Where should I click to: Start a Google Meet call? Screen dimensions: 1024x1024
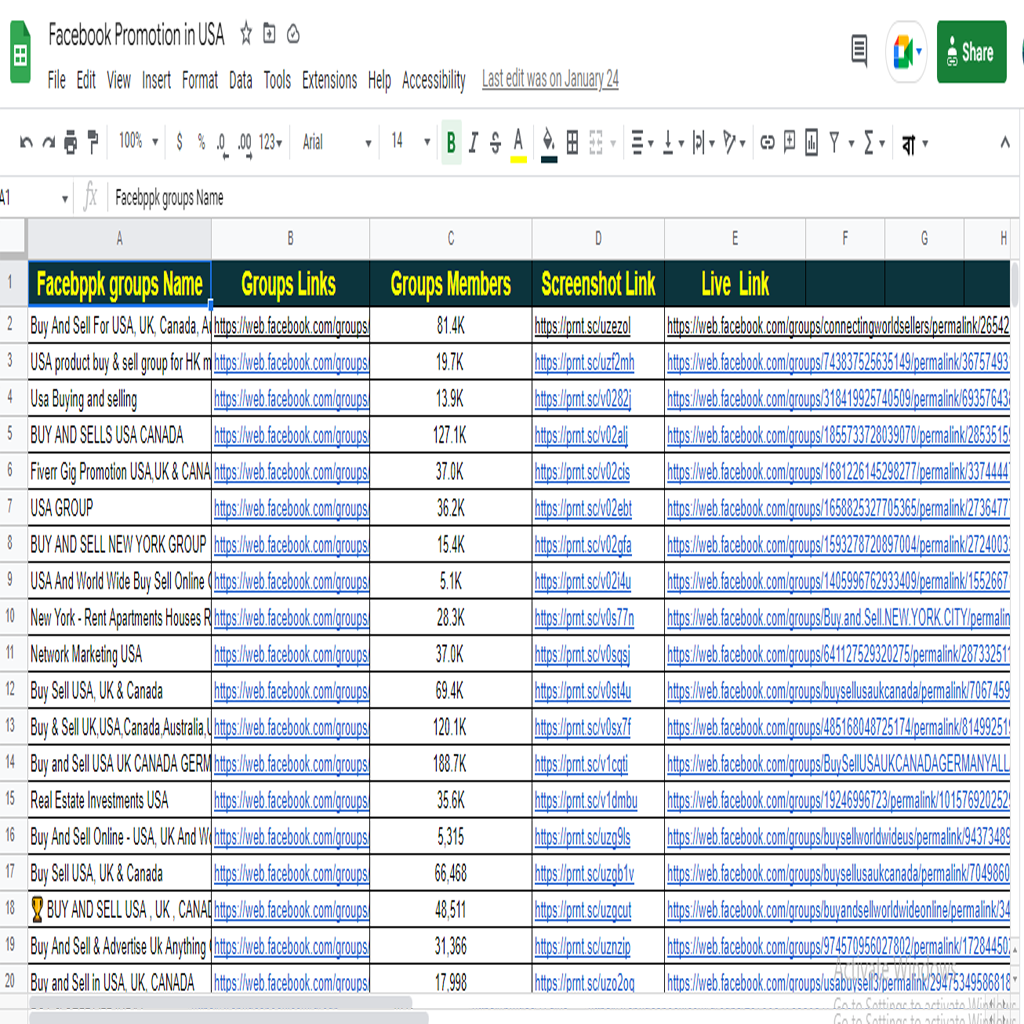[x=906, y=52]
